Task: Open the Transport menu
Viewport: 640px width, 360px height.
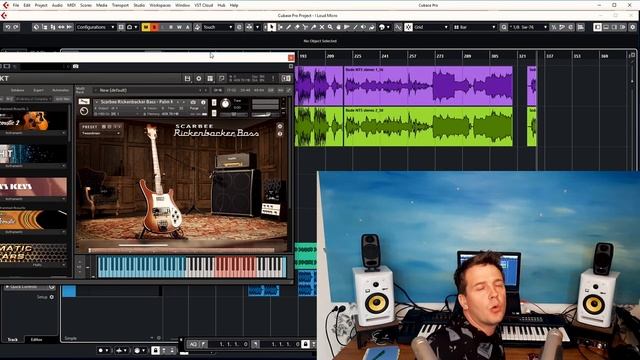Action: (120, 5)
